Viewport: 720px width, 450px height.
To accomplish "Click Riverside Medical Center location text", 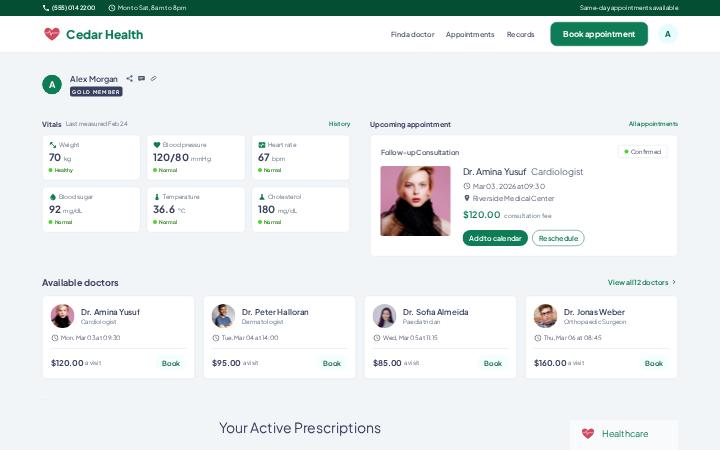I will 513,198.
